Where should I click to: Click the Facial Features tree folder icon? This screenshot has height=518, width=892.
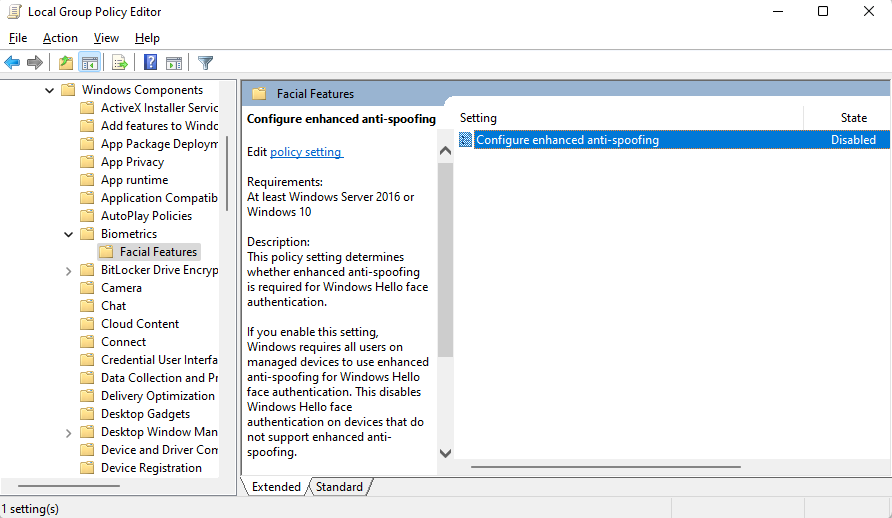point(106,252)
